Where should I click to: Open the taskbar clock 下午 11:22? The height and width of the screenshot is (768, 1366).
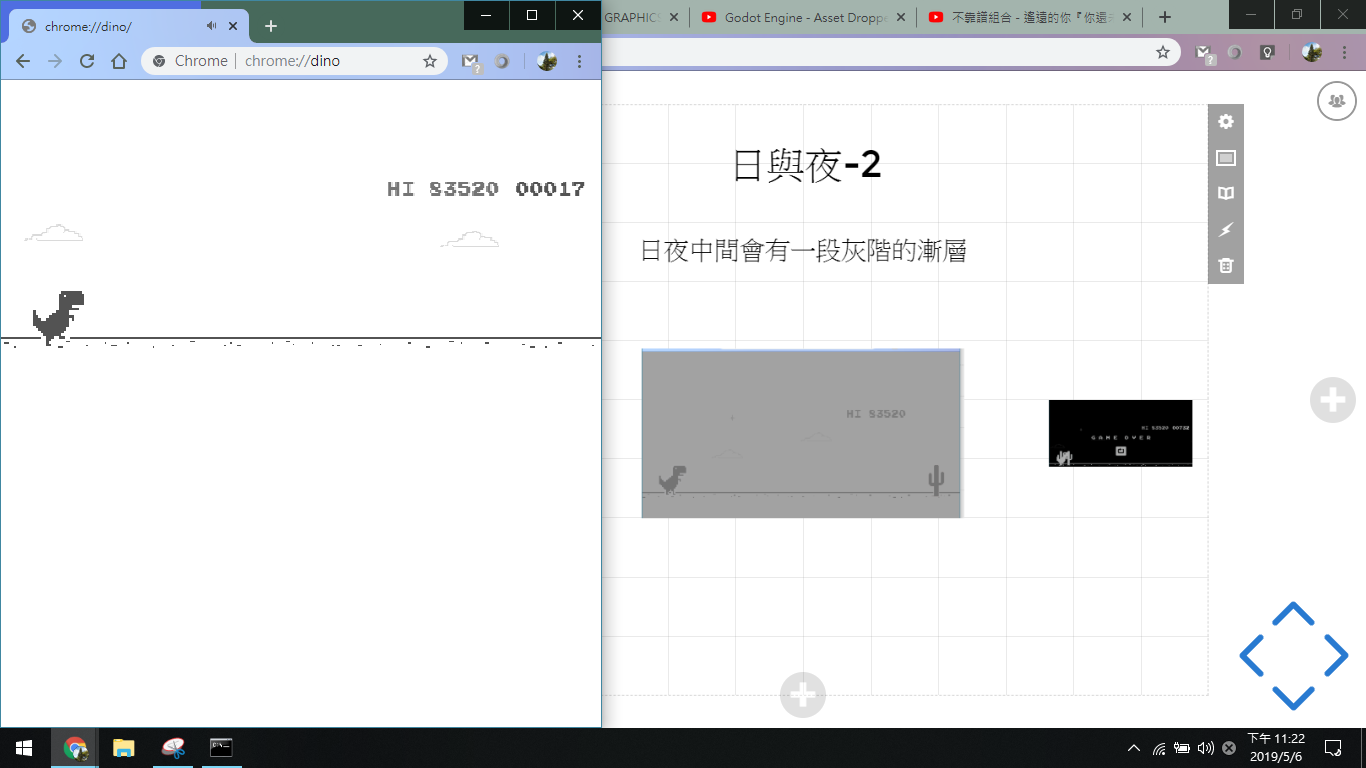(1275, 747)
